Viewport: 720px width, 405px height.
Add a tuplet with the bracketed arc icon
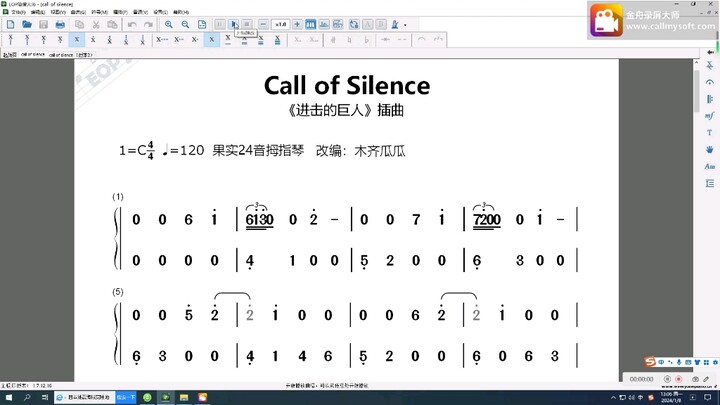[x=438, y=39]
